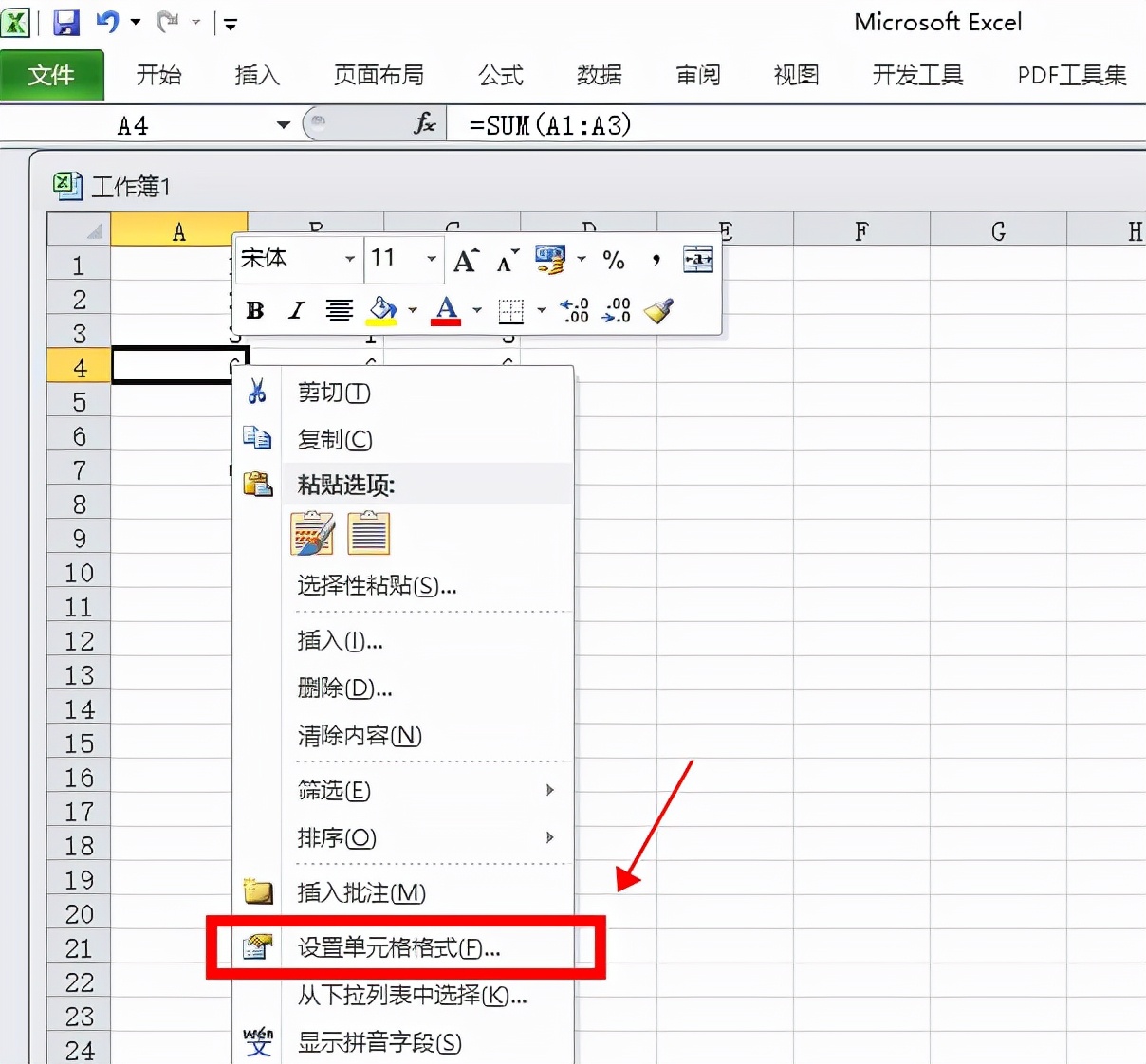Click the clipboard Paste Options icon
The height and width of the screenshot is (1064, 1146).
tap(257, 484)
